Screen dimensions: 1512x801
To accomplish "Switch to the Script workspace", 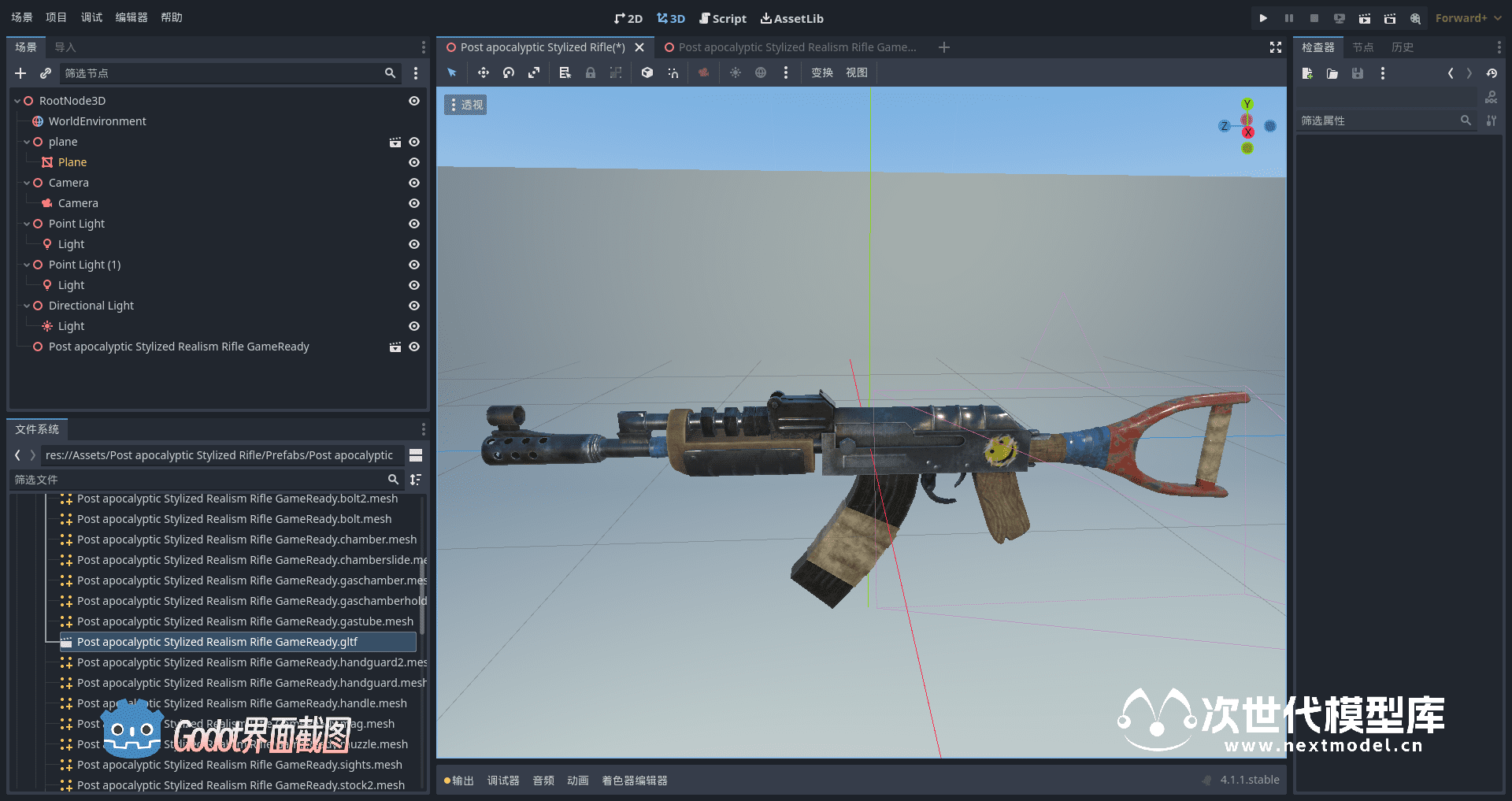I will click(722, 18).
